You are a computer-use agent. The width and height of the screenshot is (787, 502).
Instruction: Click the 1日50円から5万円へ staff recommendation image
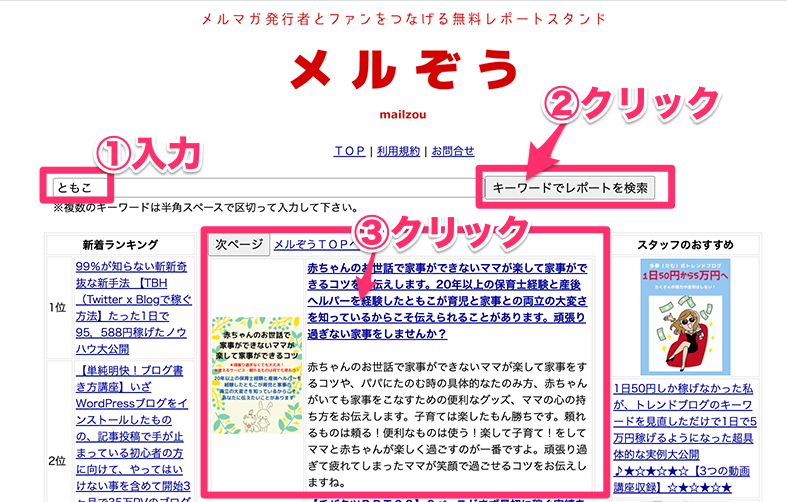(685, 317)
